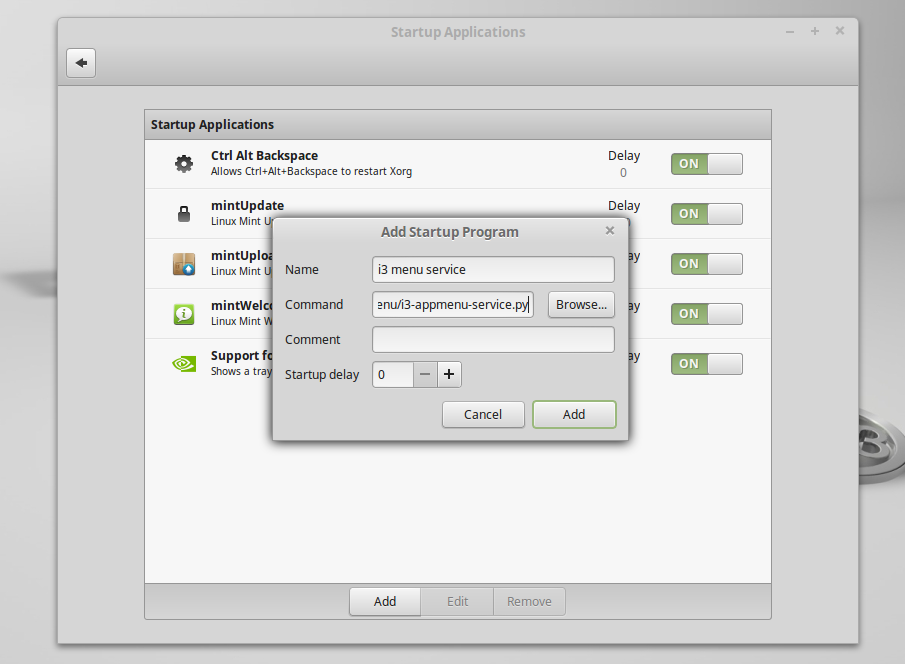The image size is (905, 664).
Task: Close the Startup Applications window
Action: coord(840,31)
